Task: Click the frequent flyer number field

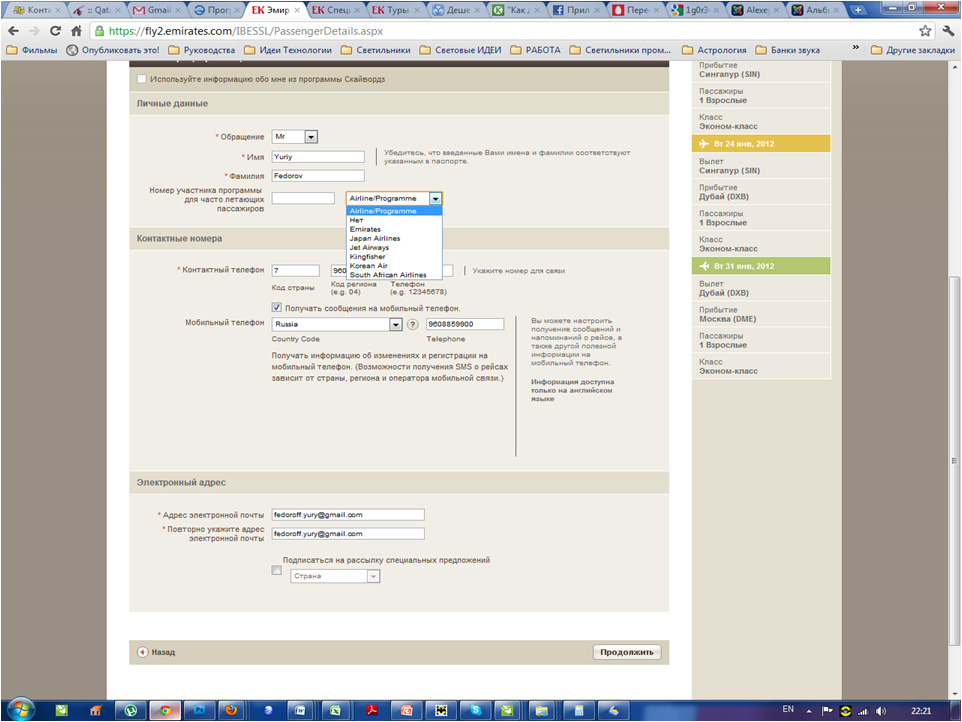Action: click(x=303, y=198)
